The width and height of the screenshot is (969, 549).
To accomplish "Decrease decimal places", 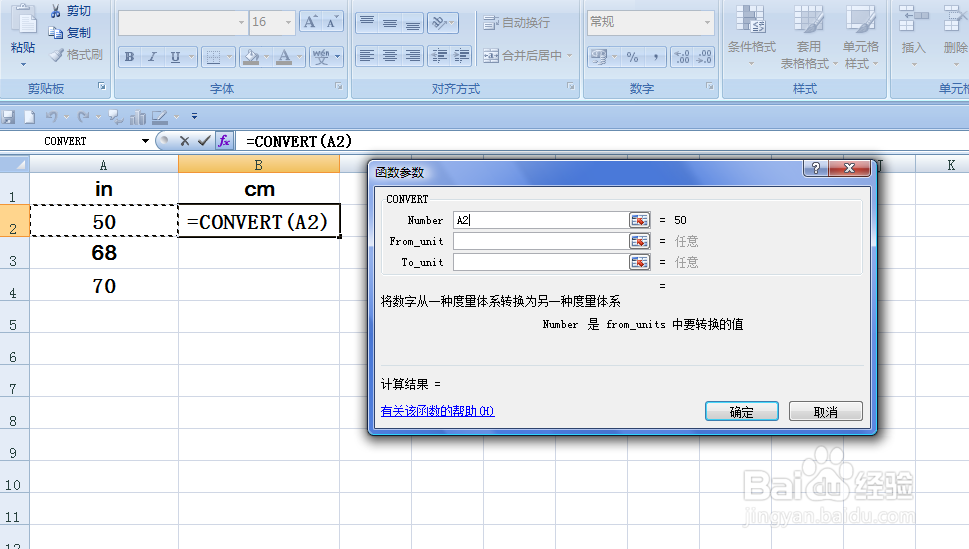I will (x=704, y=57).
